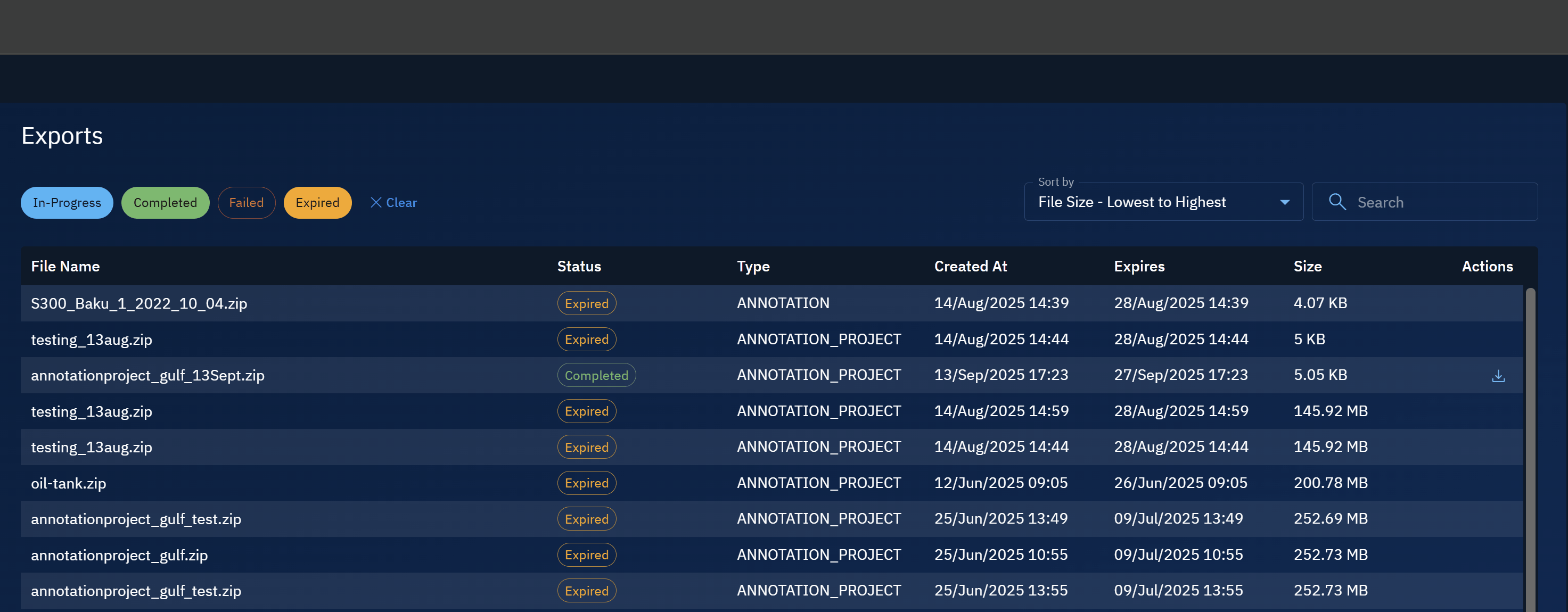Viewport: 1568px width, 612px height.
Task: Click the Expired badge on annotationproject_gulf.zip row
Action: coord(586,554)
